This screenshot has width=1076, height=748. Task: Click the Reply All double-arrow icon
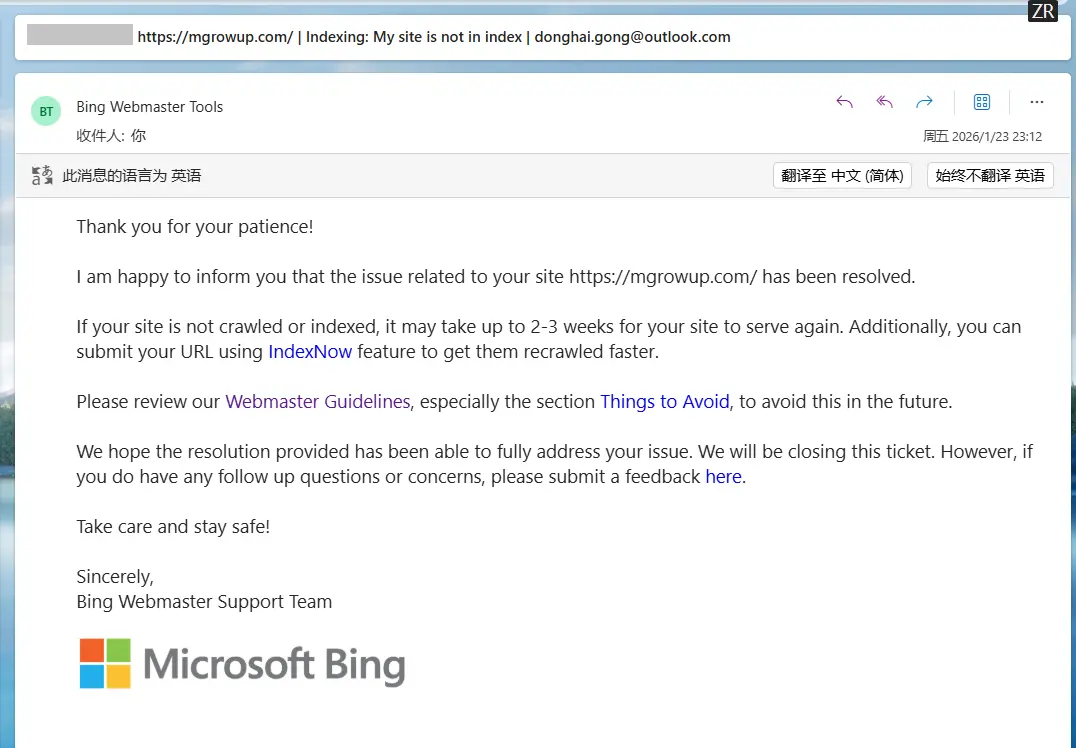click(885, 102)
